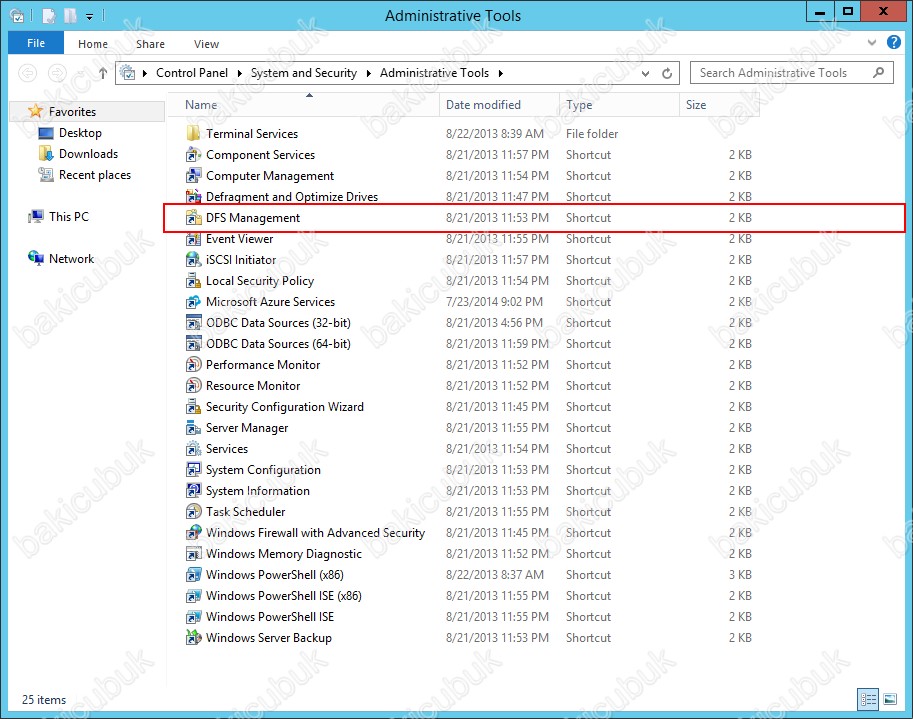Open the Home ribbon tab
The width and height of the screenshot is (913, 719).
(x=93, y=44)
